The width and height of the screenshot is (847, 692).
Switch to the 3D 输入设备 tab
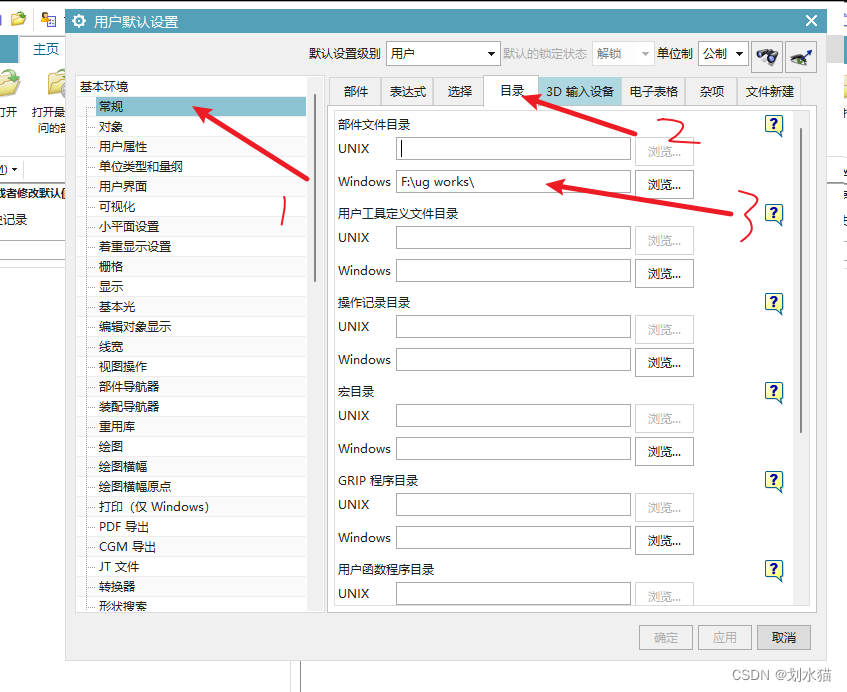(x=580, y=91)
